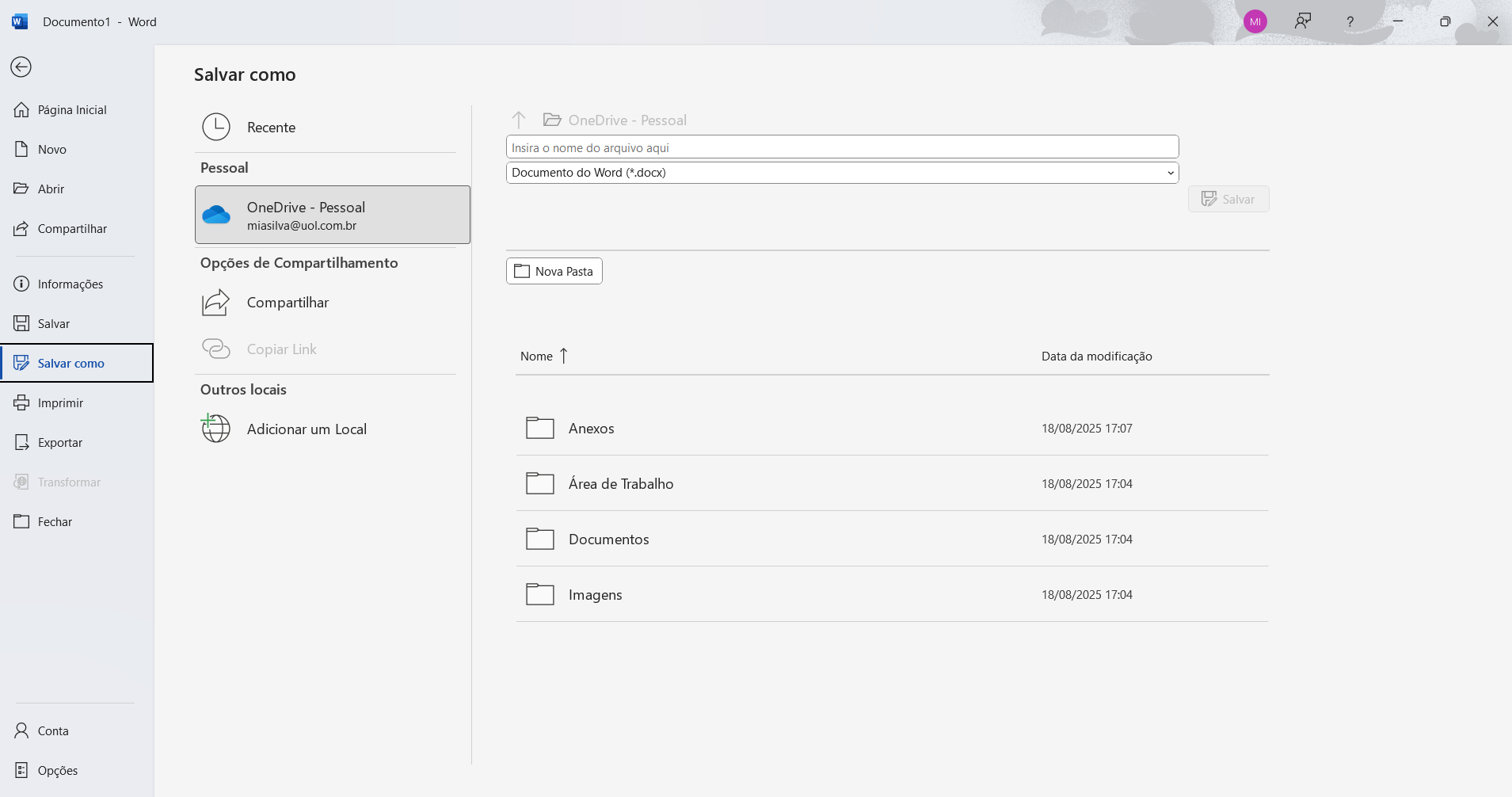Open the Área de Trabalho folder
This screenshot has height=797, width=1512.
[x=892, y=484]
